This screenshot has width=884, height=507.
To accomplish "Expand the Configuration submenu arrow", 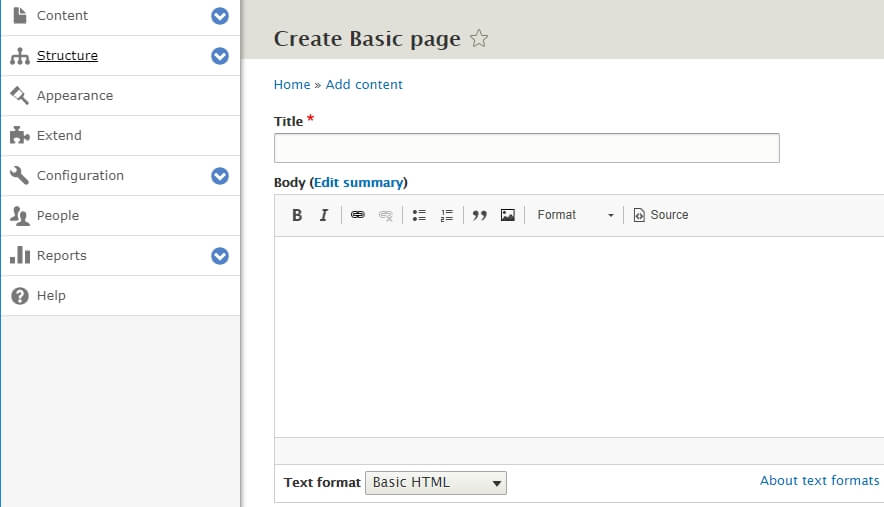I will pyautogui.click(x=220, y=176).
